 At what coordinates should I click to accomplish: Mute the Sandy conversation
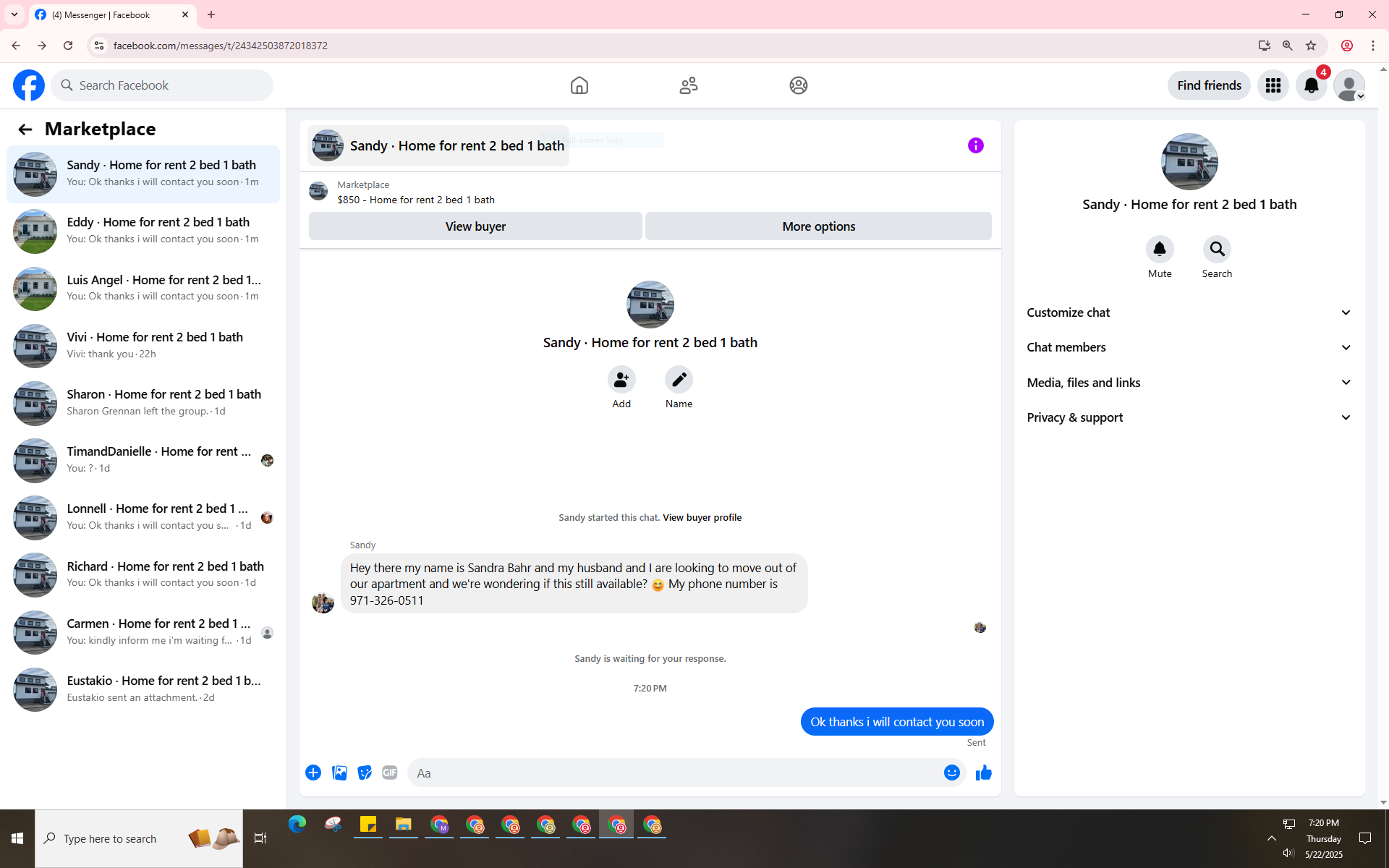1160,250
